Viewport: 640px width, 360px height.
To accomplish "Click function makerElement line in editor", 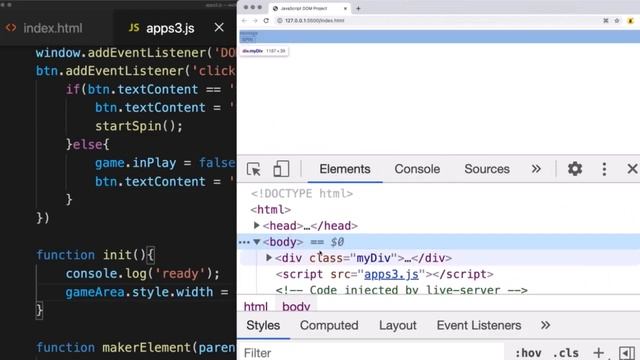I will (x=136, y=347).
